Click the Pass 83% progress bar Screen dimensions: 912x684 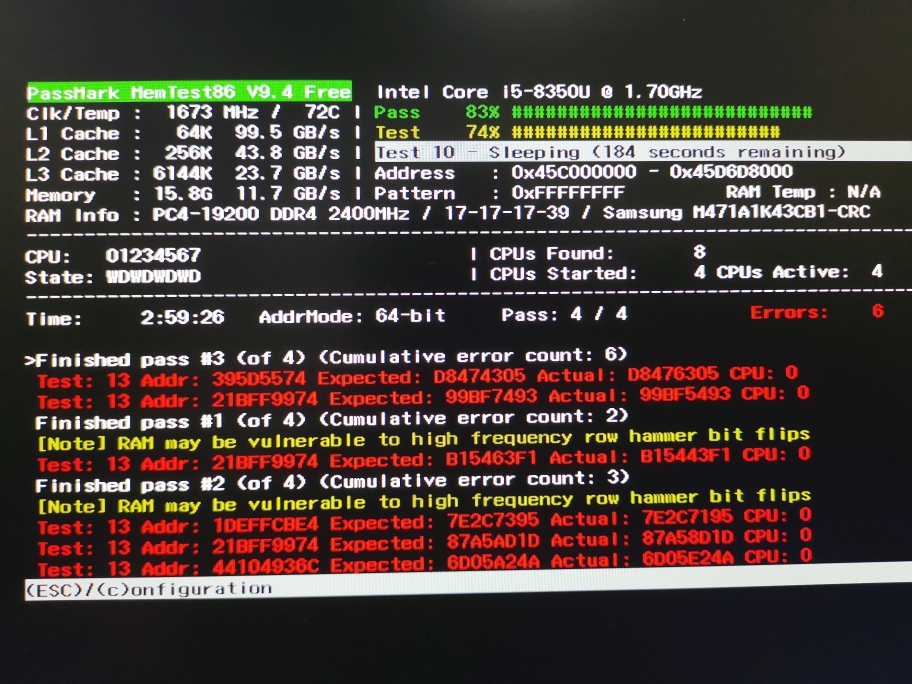(593, 112)
